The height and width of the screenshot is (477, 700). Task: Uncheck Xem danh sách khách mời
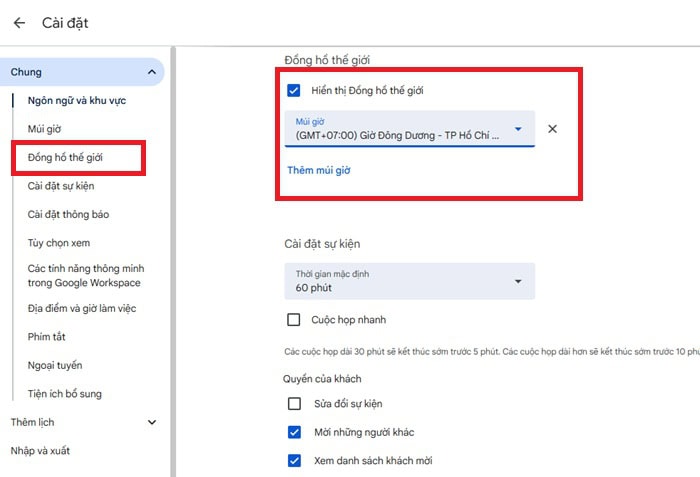tap(294, 461)
